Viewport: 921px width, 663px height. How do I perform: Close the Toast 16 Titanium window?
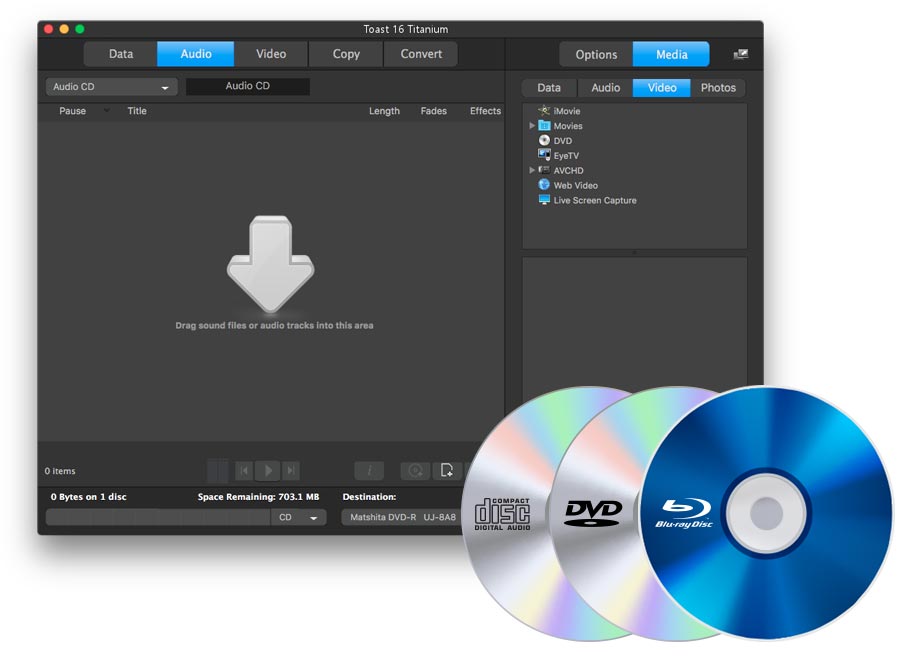pos(49,29)
